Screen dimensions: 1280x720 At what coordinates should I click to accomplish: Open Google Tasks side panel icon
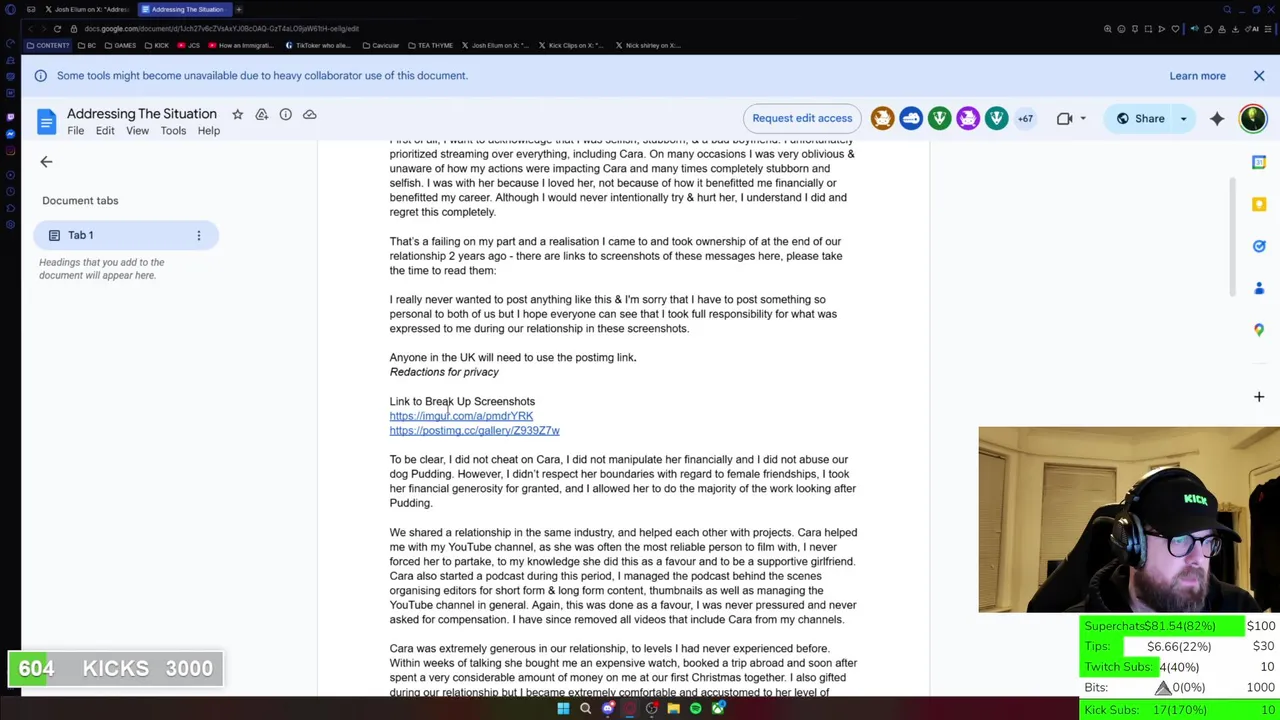pos(1259,246)
